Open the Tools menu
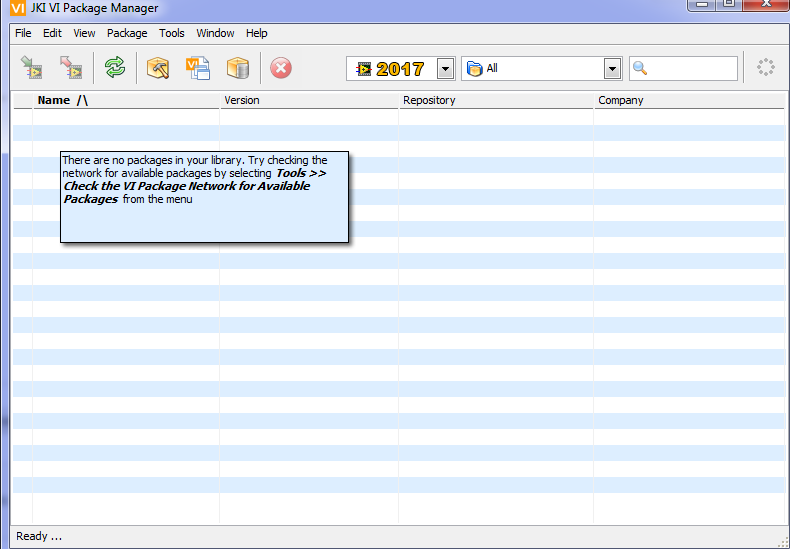The image size is (790, 549). click(172, 33)
